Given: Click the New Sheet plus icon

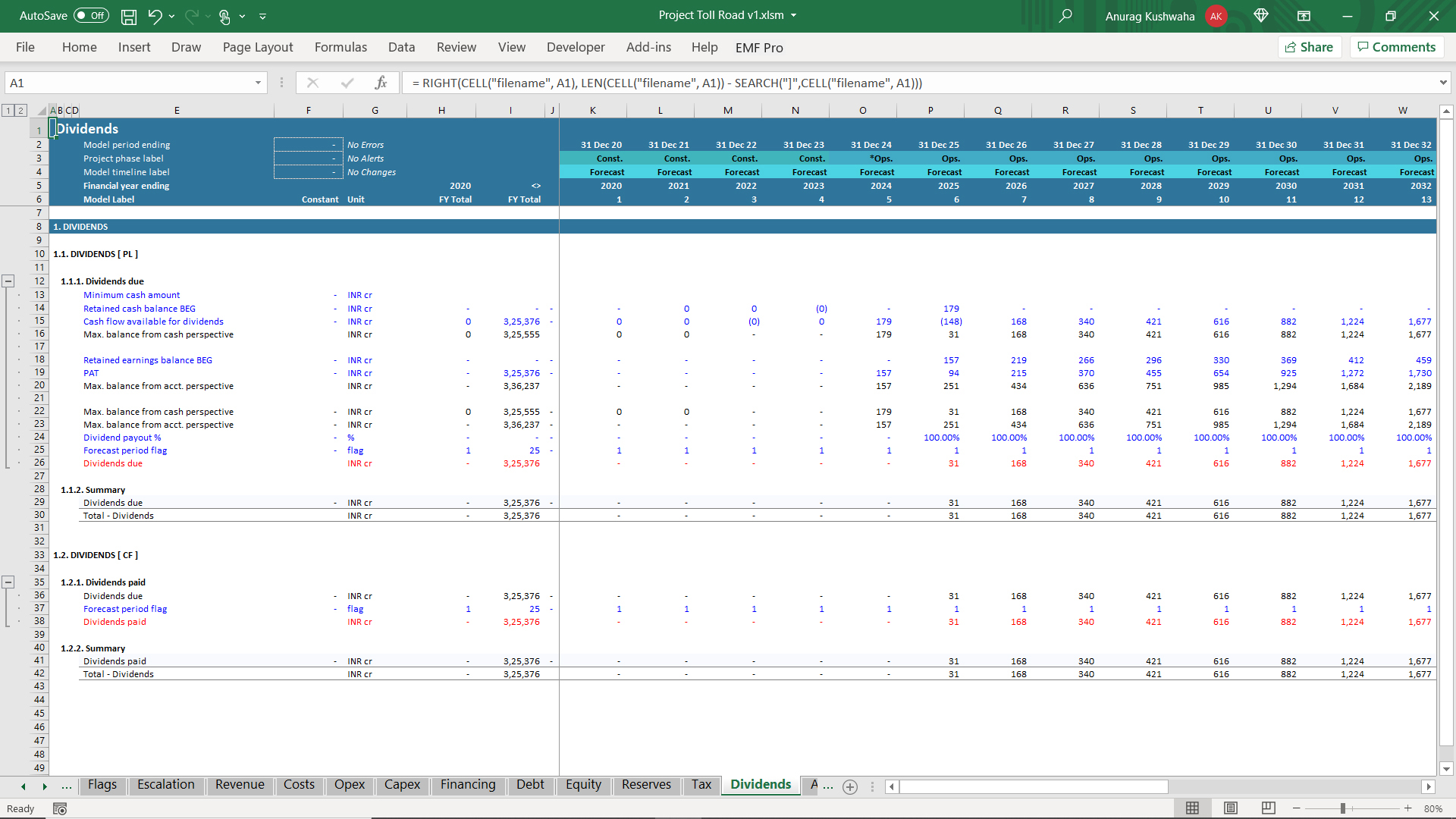Looking at the screenshot, I should [850, 786].
